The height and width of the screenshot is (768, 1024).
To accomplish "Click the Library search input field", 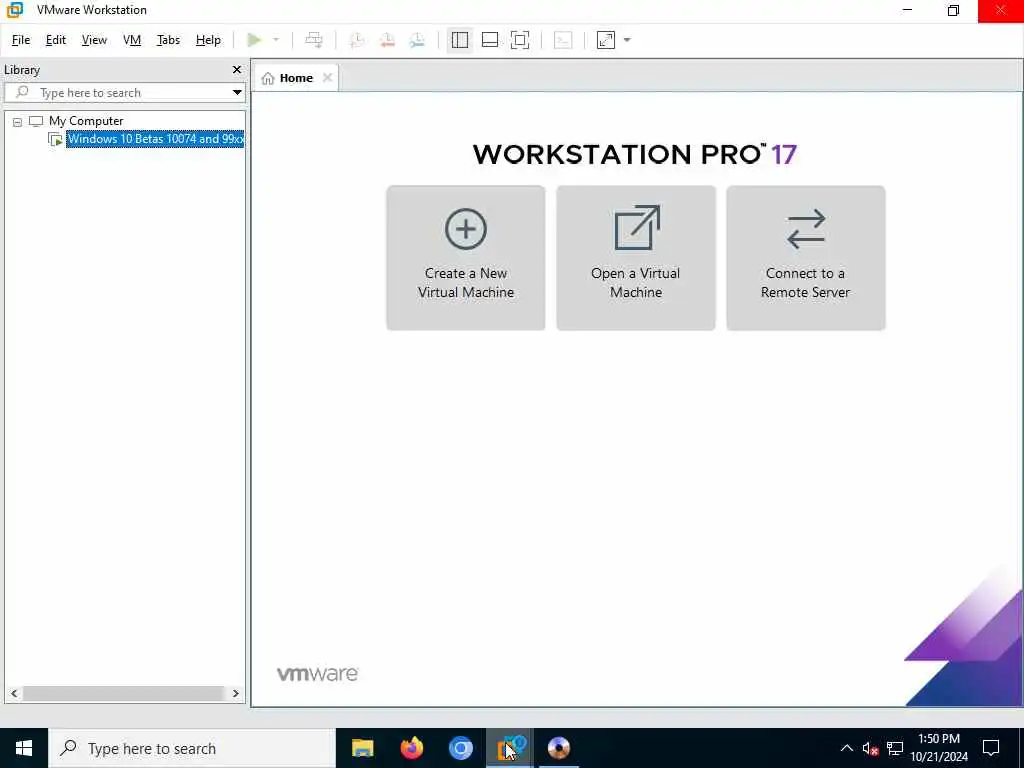I will pos(124,92).
